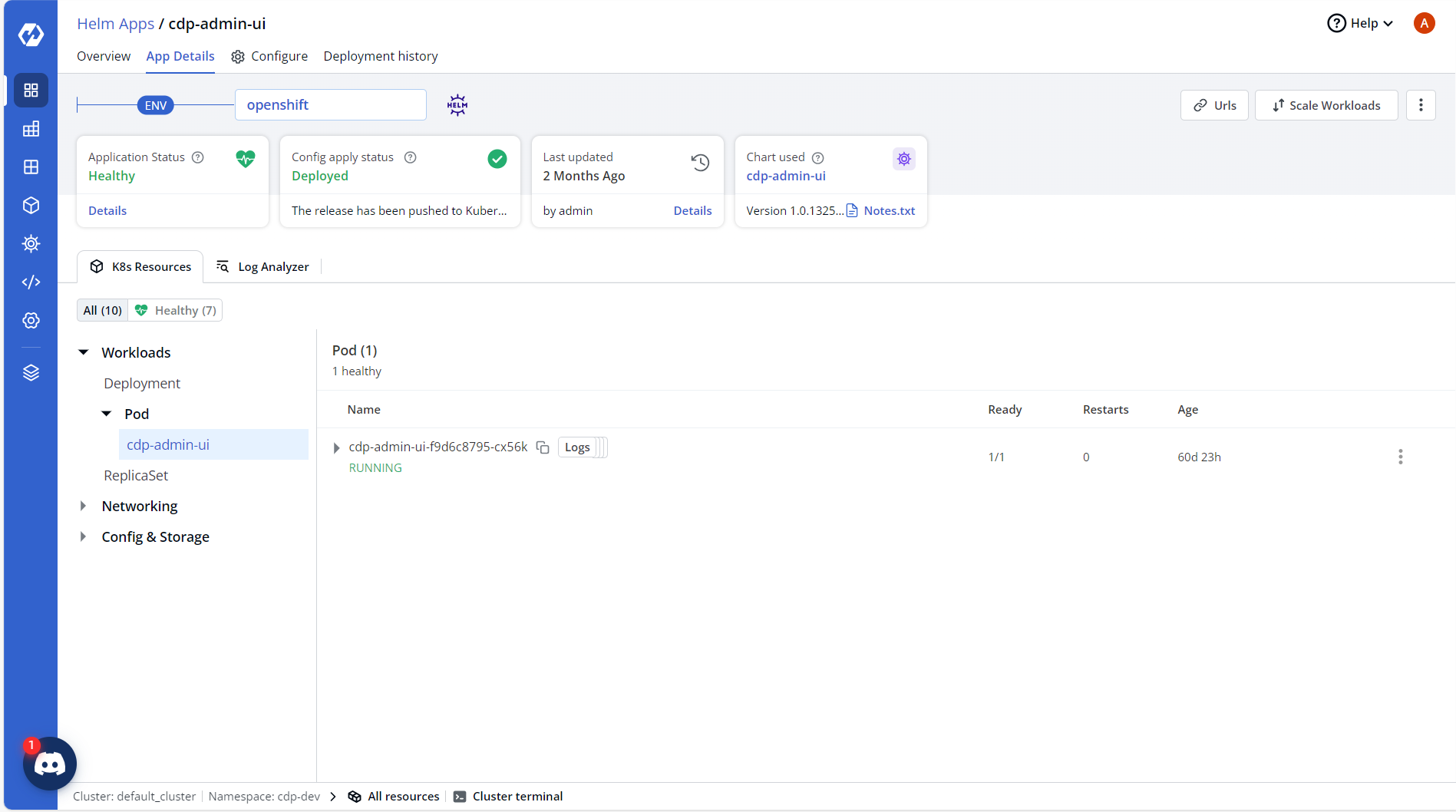Screen dimensions: 1456x812
Task: Collapse the Workloads tree section
Action: (84, 352)
